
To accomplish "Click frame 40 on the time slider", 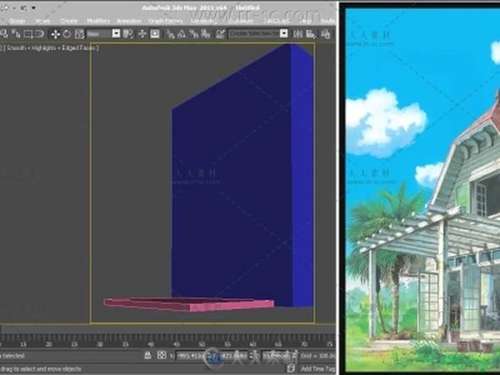I will point(151,344).
